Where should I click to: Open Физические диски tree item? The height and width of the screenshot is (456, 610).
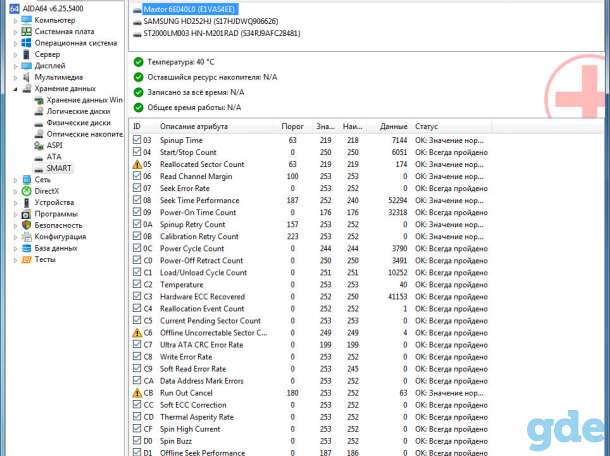[79, 123]
